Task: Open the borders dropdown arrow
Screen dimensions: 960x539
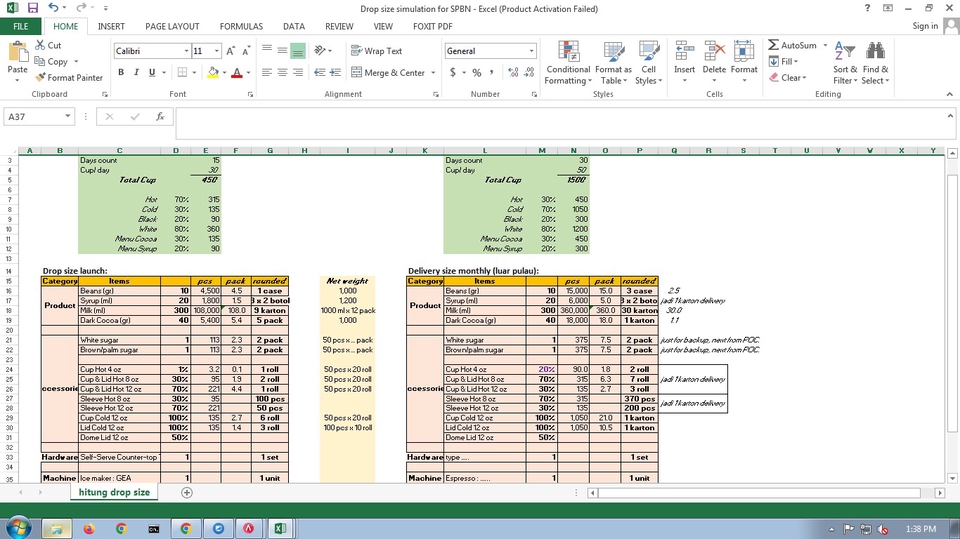Action: click(x=194, y=72)
